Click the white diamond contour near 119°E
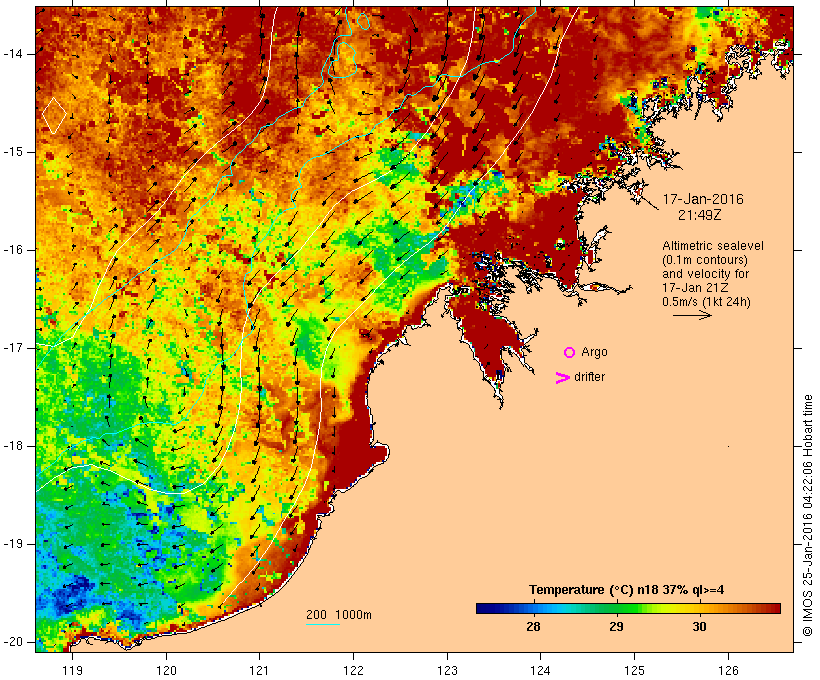 54,115
